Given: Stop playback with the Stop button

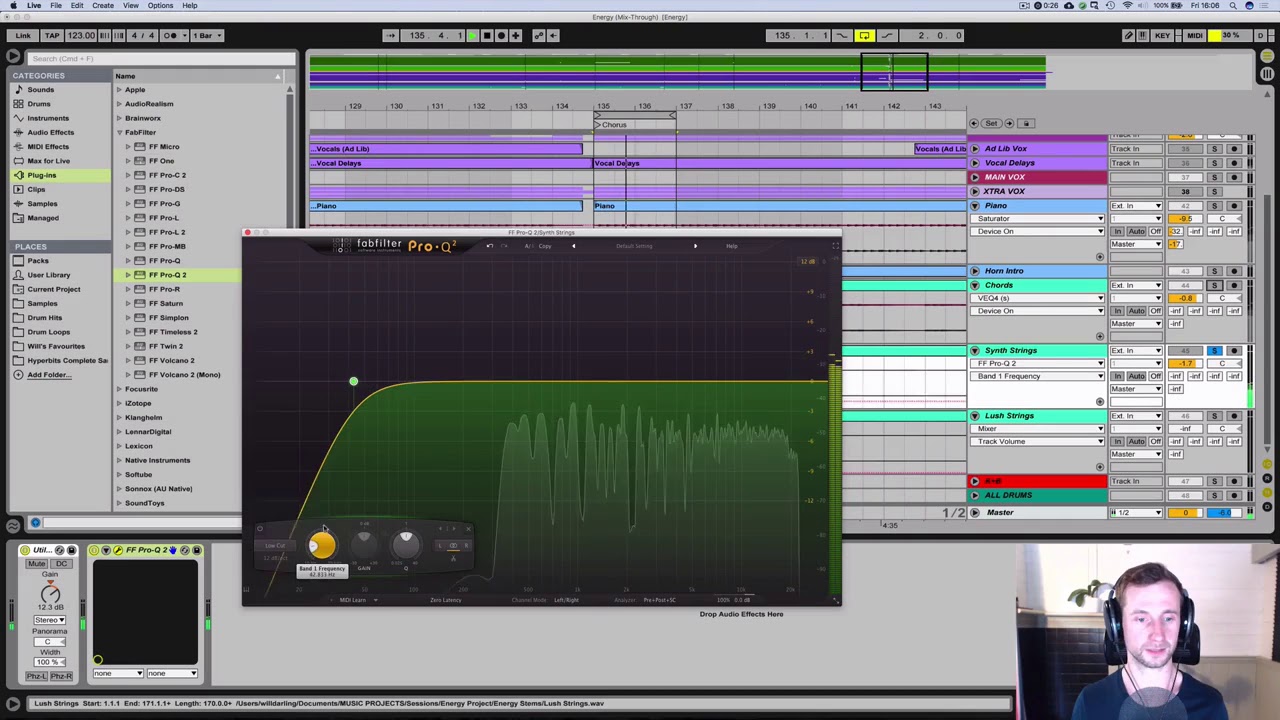Looking at the screenshot, I should pos(487,35).
